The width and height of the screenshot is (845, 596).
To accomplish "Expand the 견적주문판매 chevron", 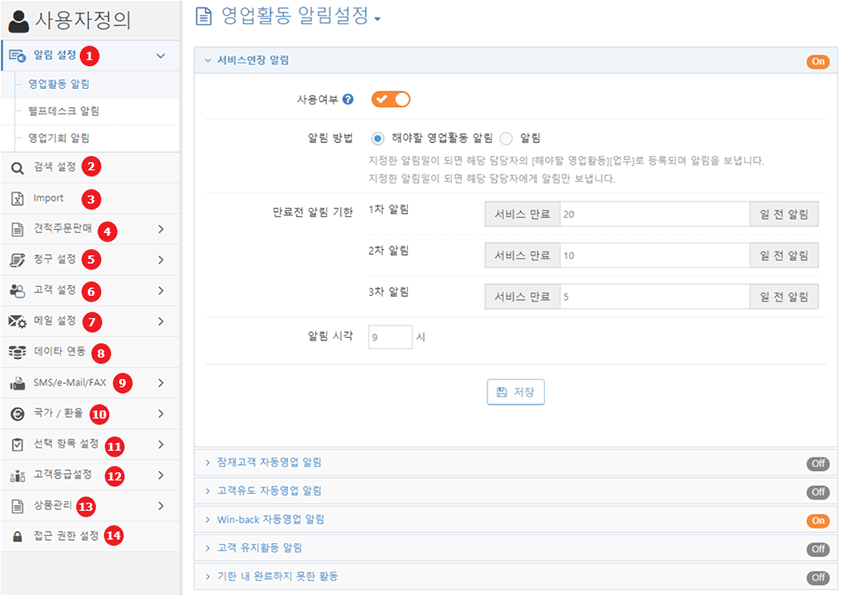I will [x=161, y=229].
